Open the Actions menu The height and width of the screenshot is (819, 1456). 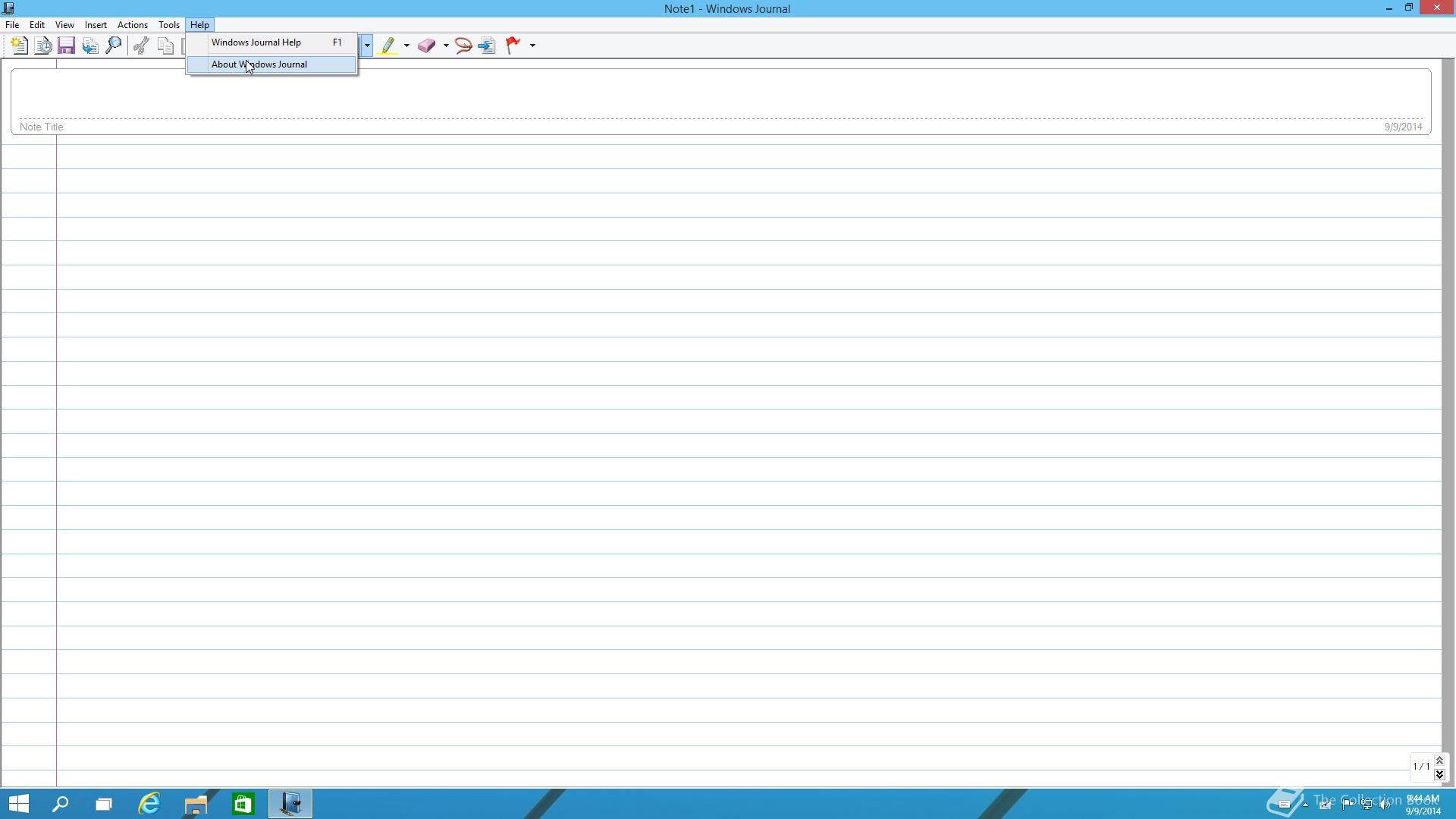133,25
